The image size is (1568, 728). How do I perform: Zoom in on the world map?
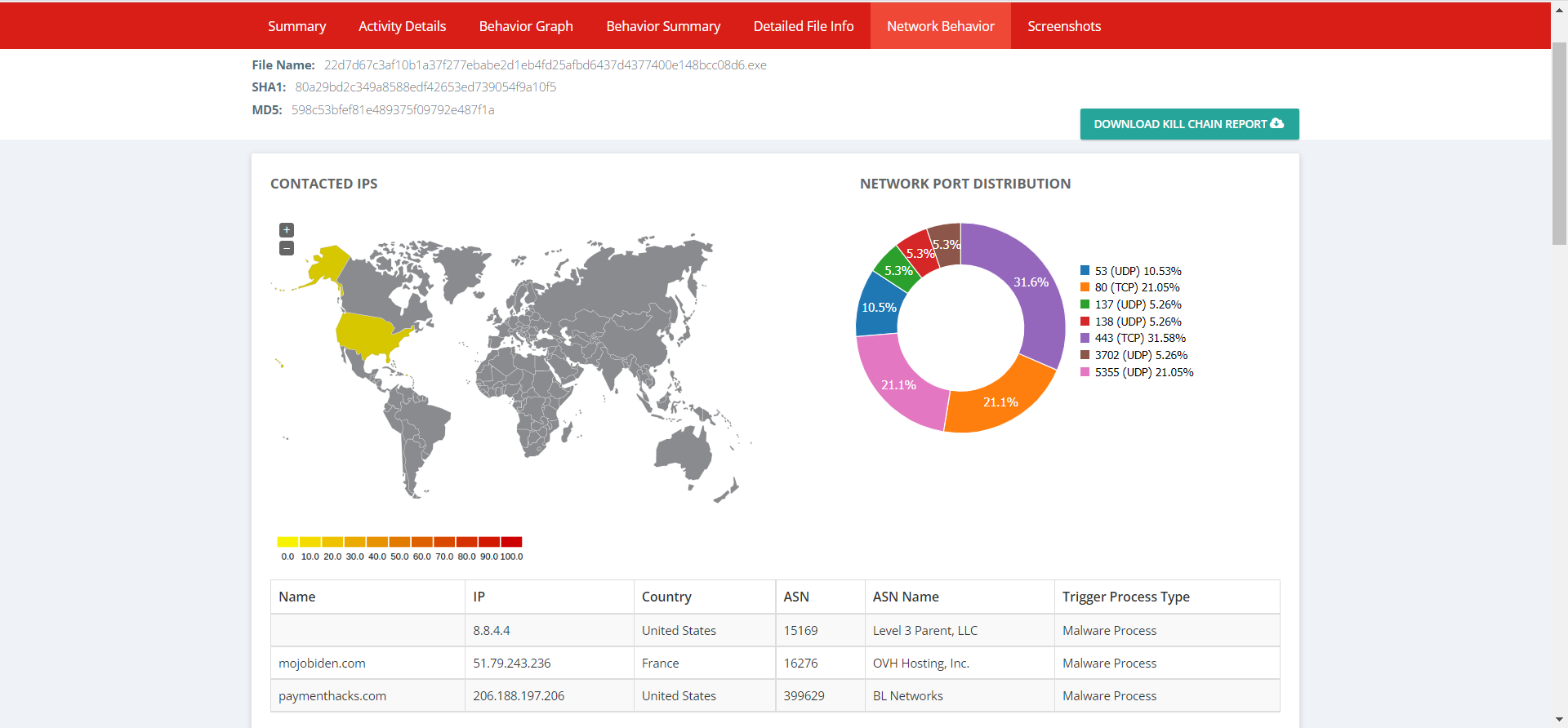(287, 230)
